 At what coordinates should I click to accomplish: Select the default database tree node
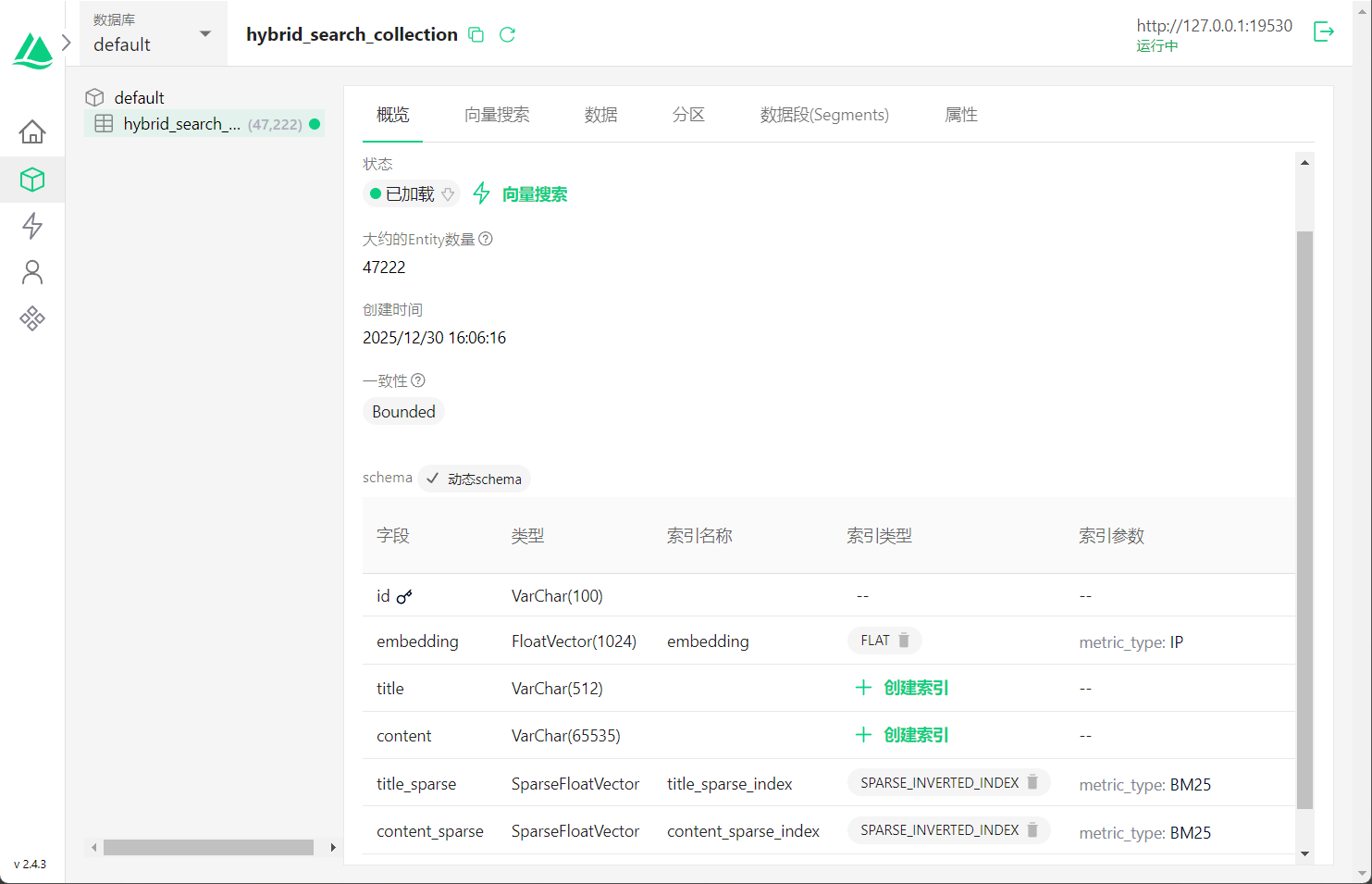click(139, 98)
